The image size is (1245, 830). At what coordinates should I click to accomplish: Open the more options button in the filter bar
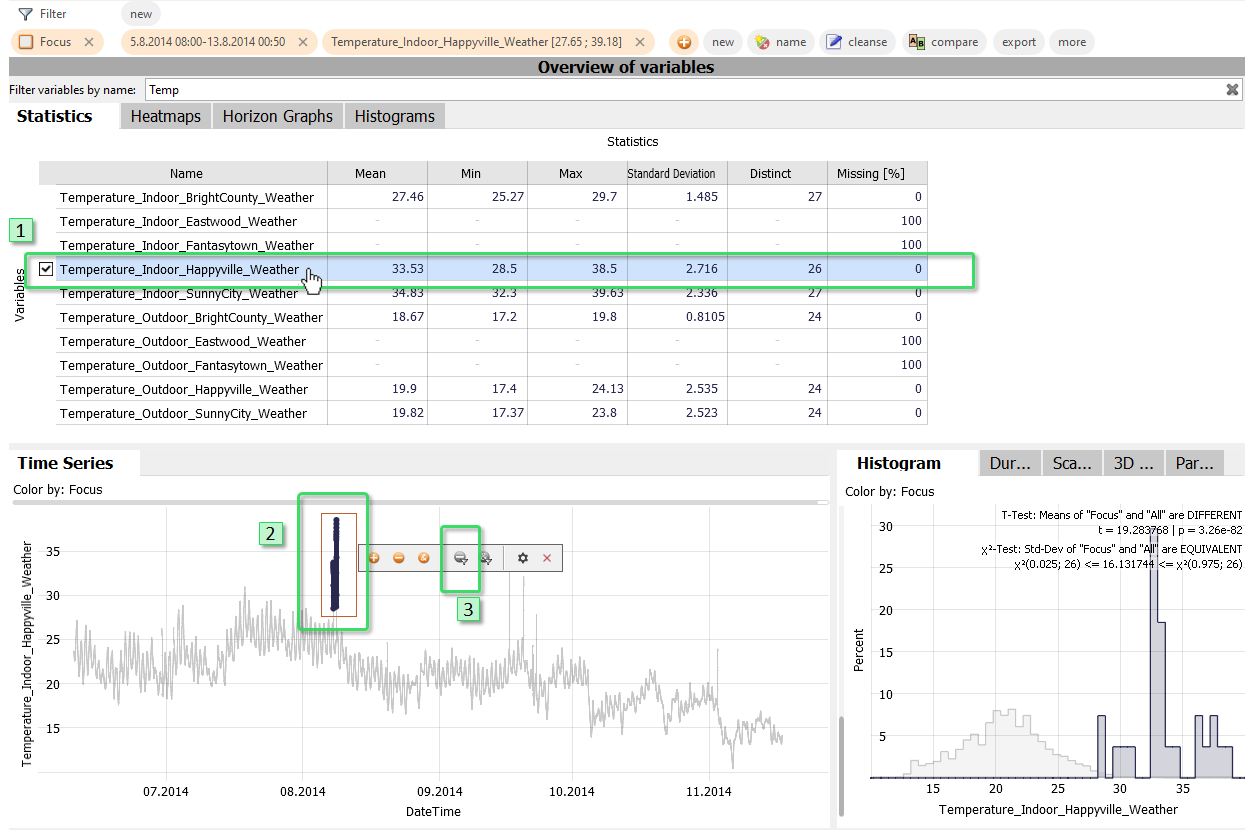(1072, 42)
